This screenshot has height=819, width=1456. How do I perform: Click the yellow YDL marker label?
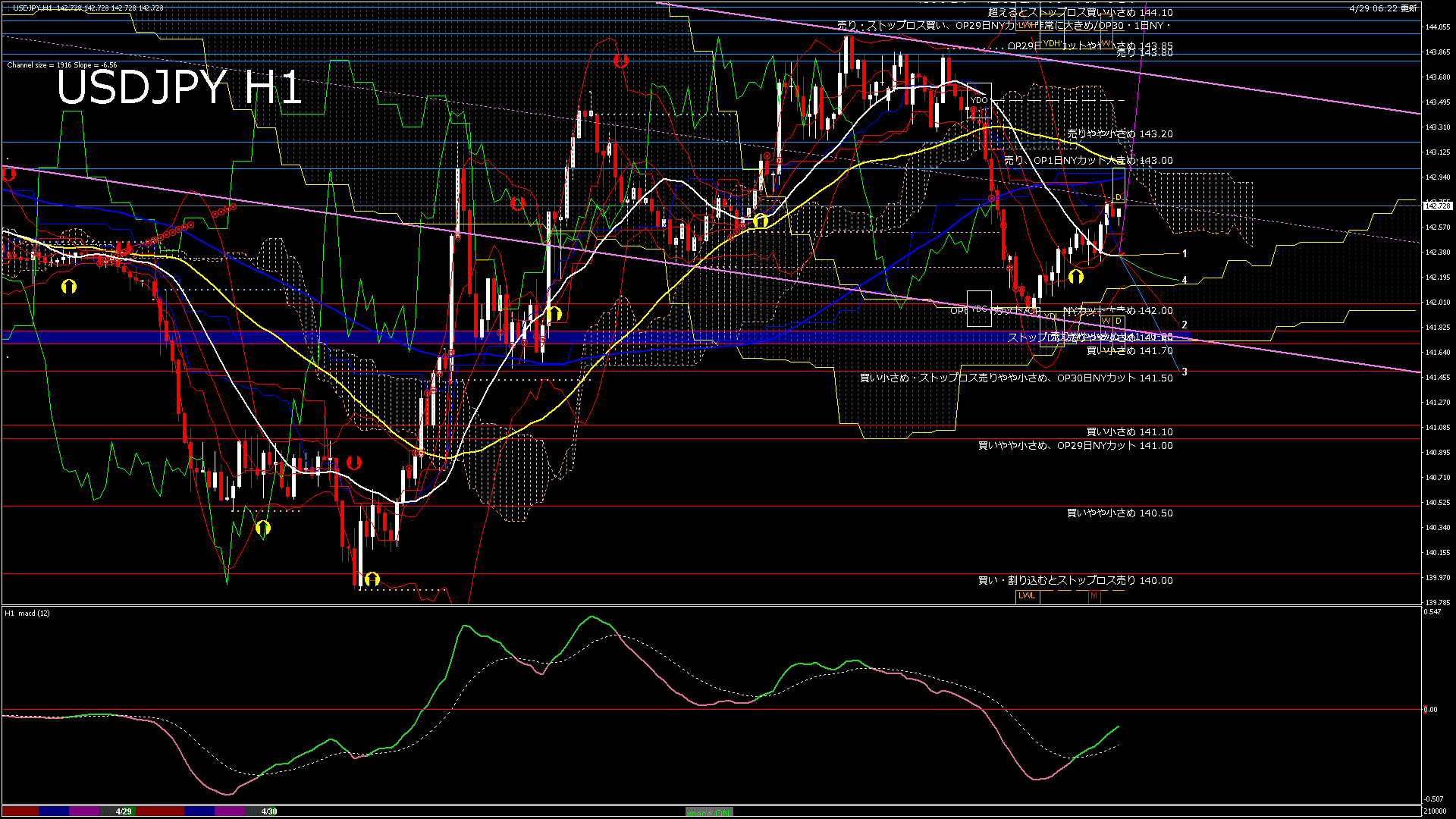pyautogui.click(x=1050, y=315)
